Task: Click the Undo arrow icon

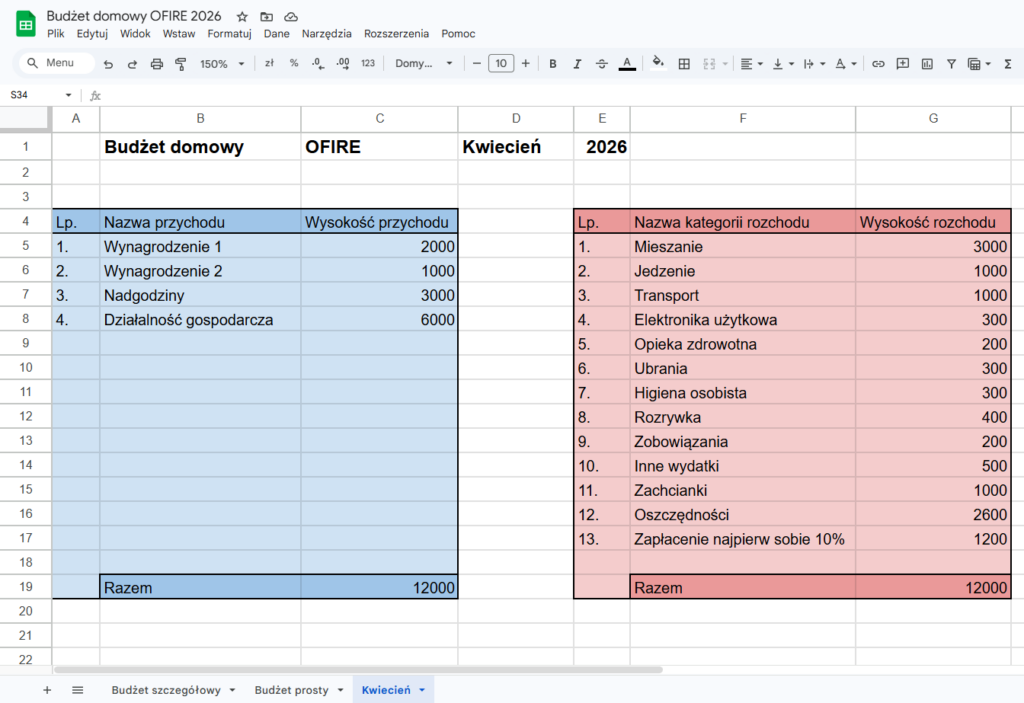Action: pos(108,64)
